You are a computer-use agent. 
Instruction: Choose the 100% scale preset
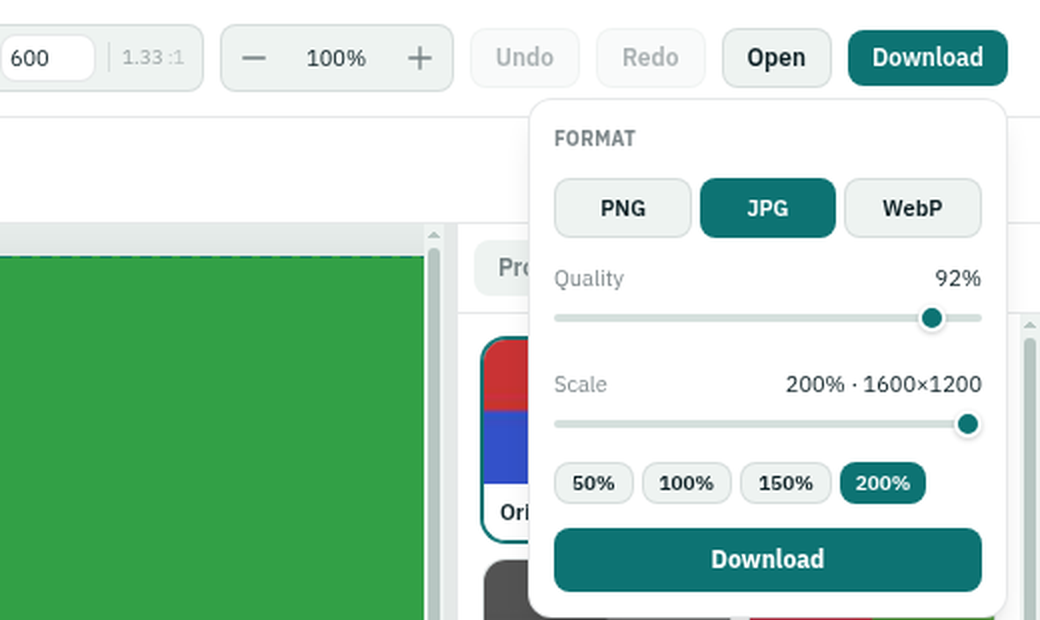pos(686,483)
